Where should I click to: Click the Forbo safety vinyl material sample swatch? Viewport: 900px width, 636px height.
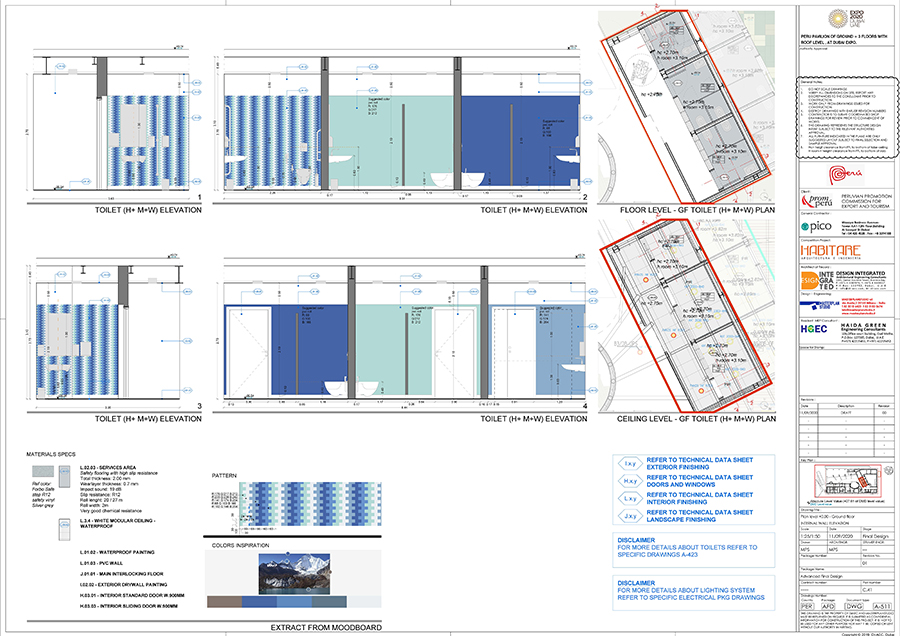[42, 472]
